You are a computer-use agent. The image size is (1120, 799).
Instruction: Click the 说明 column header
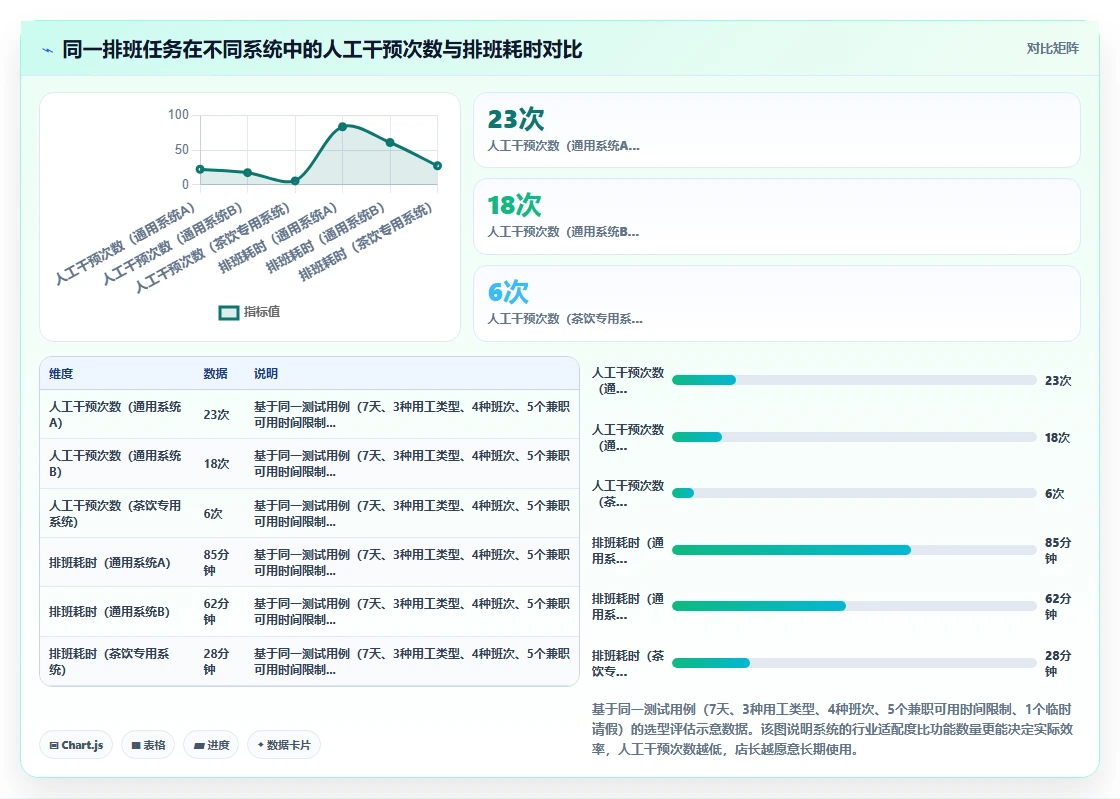pyautogui.click(x=266, y=373)
